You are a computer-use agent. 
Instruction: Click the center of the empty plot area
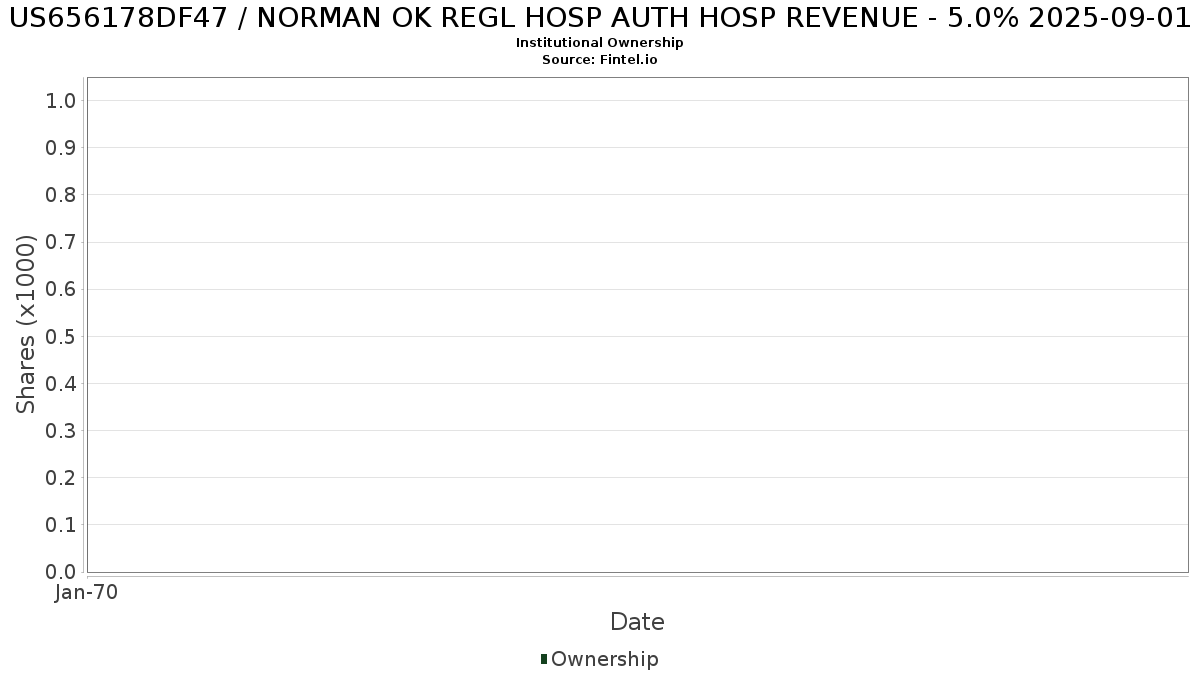tap(637, 325)
